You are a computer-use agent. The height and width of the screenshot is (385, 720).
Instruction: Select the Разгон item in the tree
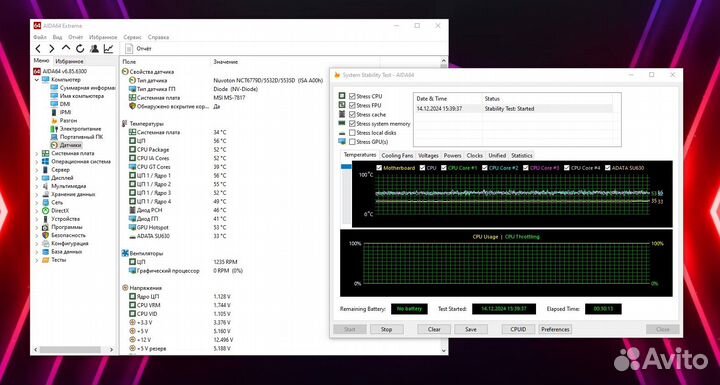[x=64, y=120]
